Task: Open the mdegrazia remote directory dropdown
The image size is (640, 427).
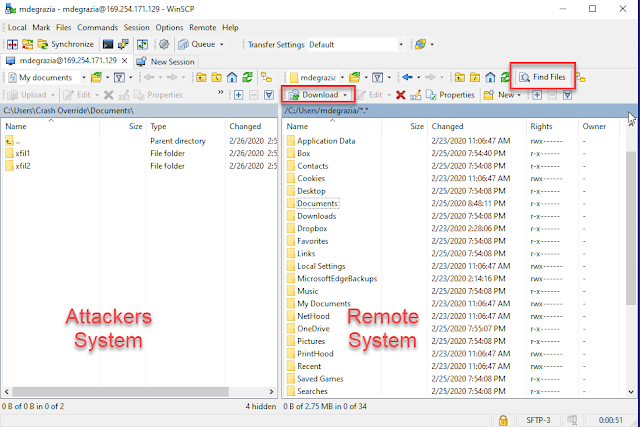Action: [x=316, y=78]
